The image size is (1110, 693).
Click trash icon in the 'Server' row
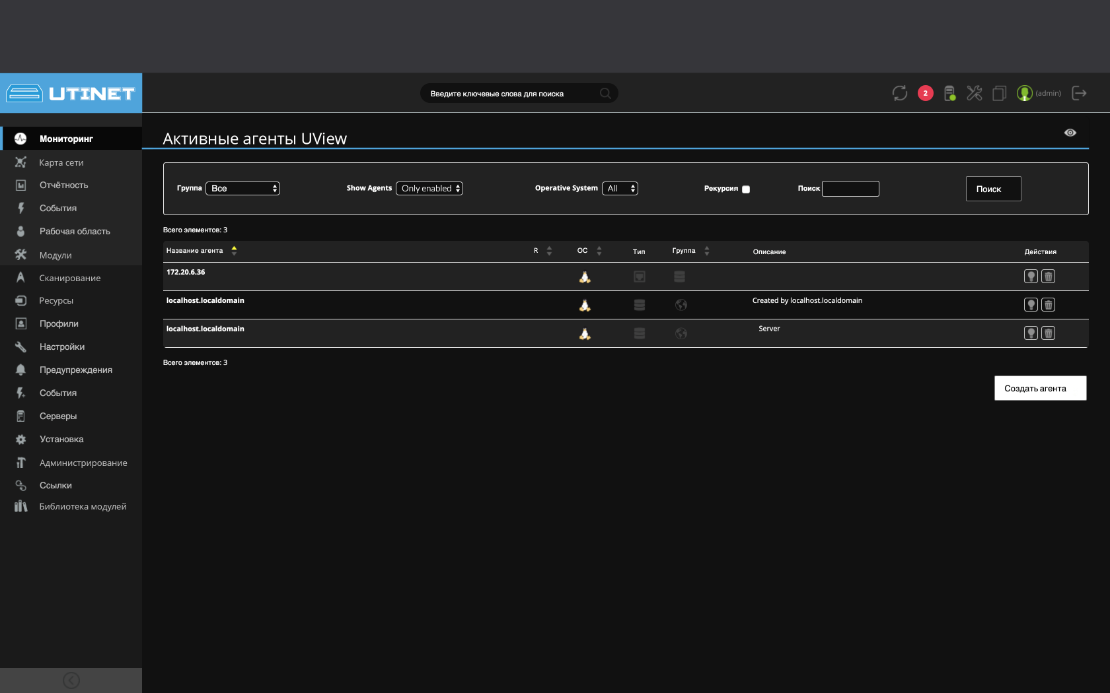tap(1048, 333)
